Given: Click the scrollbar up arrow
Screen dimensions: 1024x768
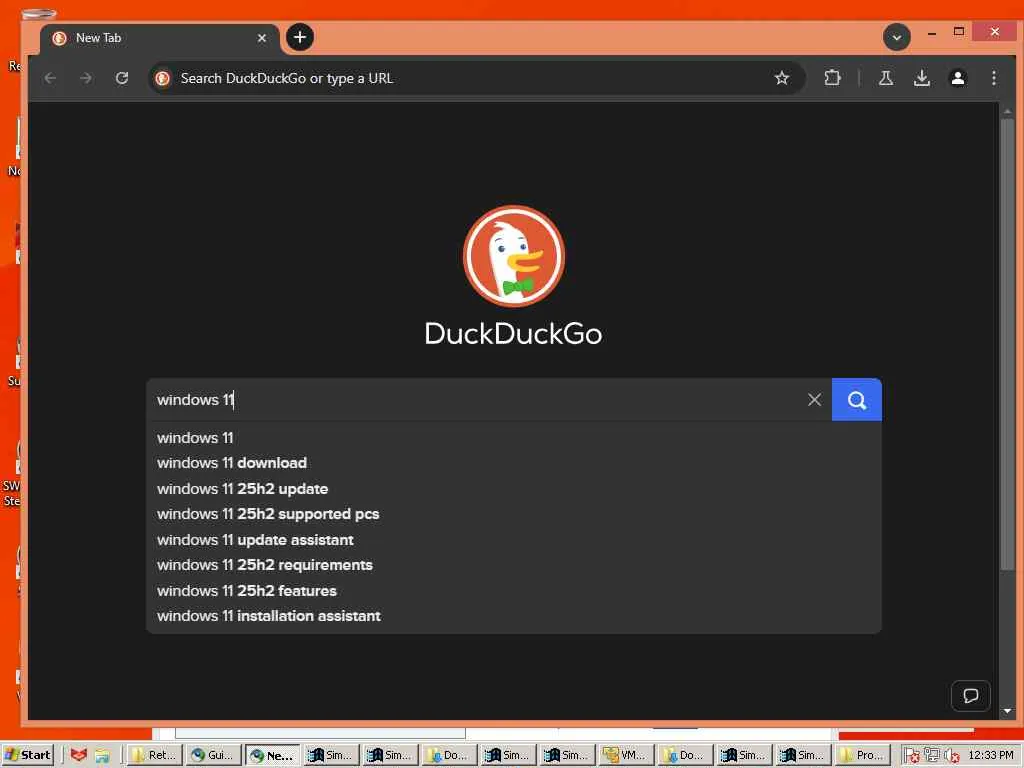Looking at the screenshot, I should pos(1007,112).
